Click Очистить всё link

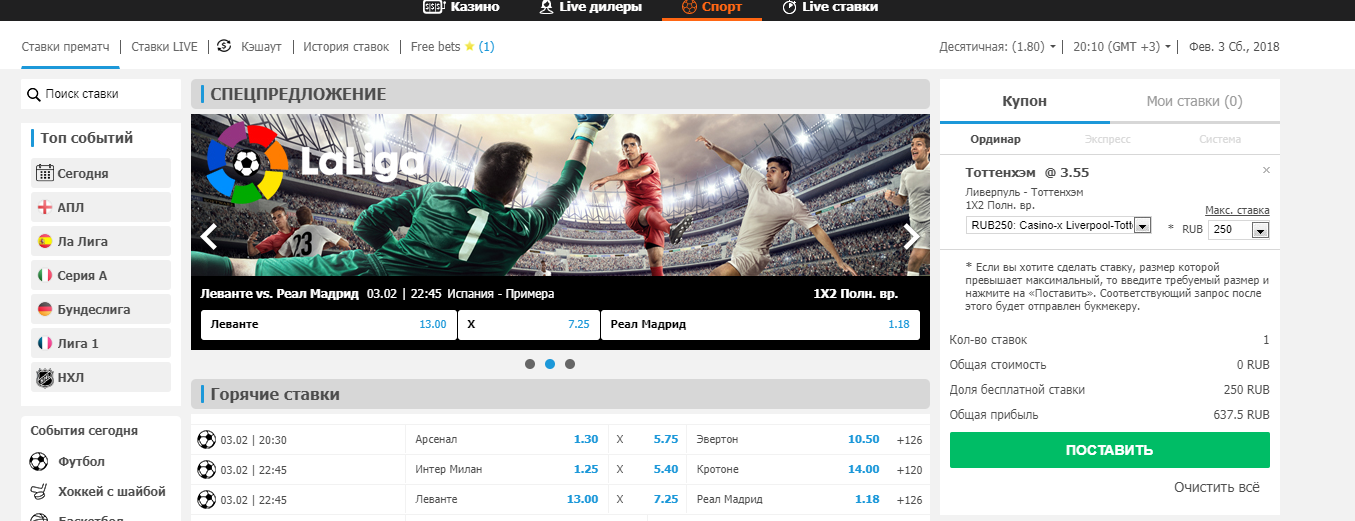1216,487
